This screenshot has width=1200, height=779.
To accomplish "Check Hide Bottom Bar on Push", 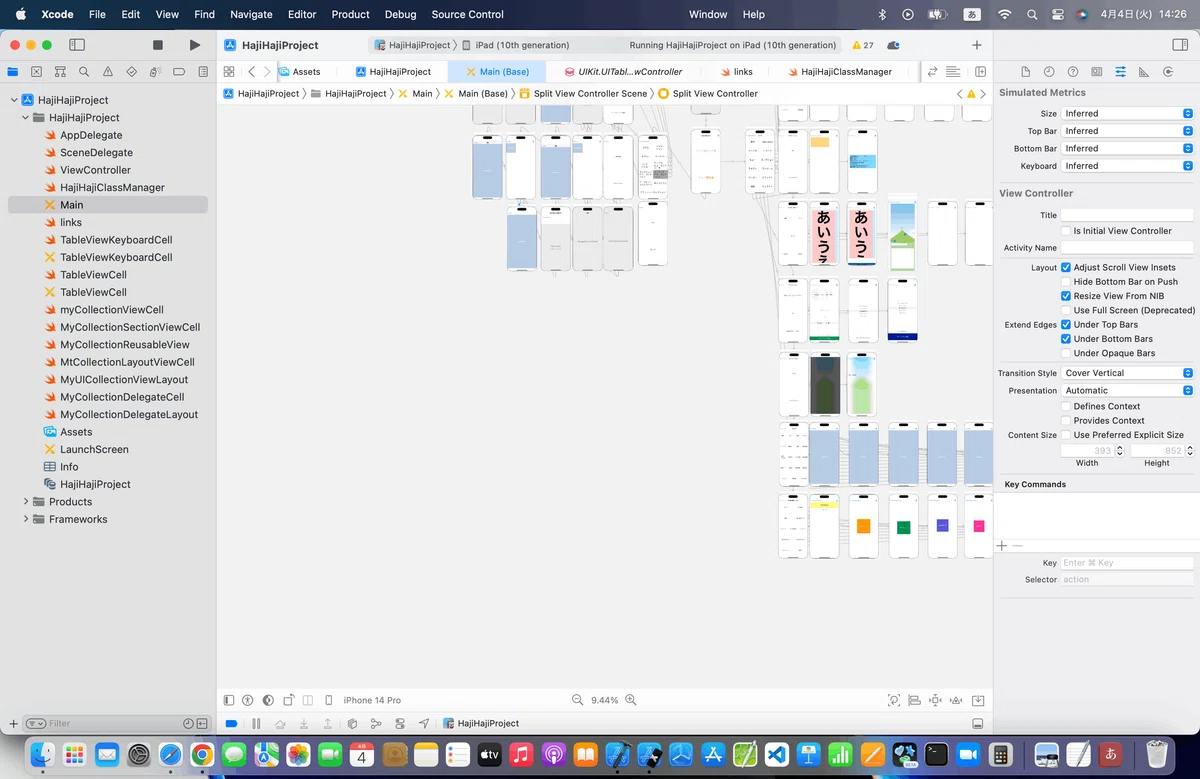I will click(1066, 282).
